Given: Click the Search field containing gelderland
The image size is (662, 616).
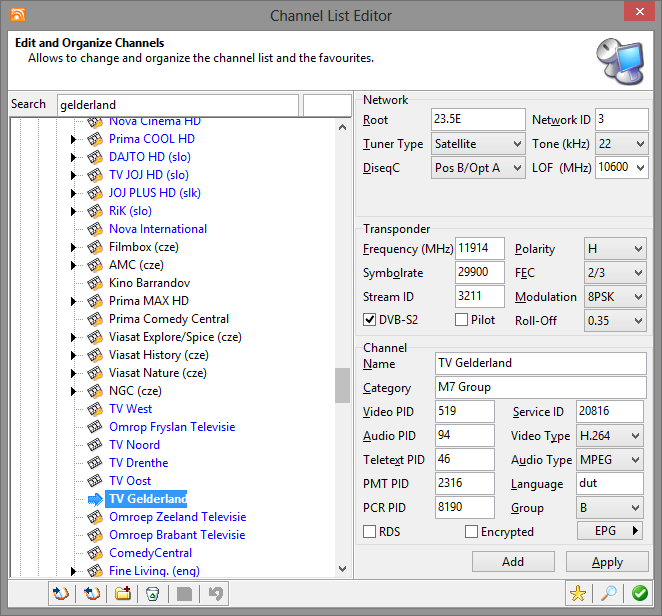Looking at the screenshot, I should 177,104.
